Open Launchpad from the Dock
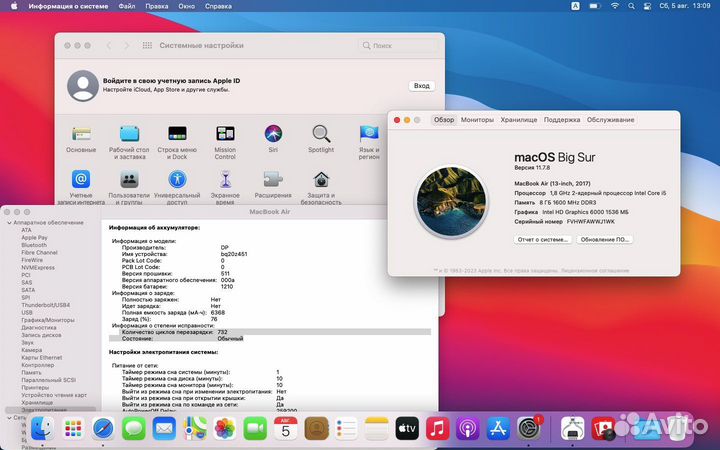Viewport: 720px width, 450px height. tap(73, 429)
